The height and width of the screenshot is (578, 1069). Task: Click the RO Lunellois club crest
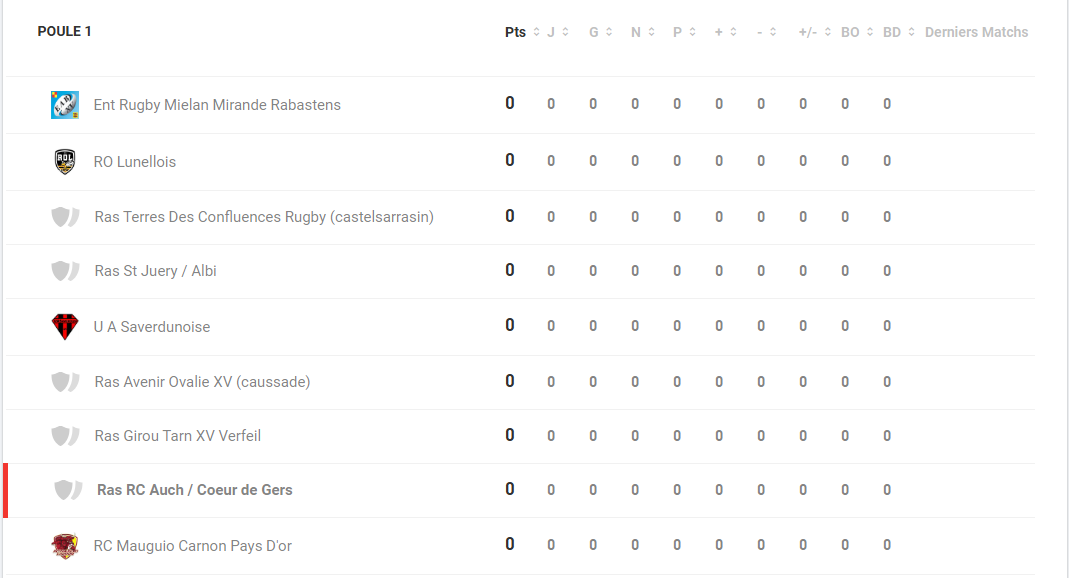(65, 162)
